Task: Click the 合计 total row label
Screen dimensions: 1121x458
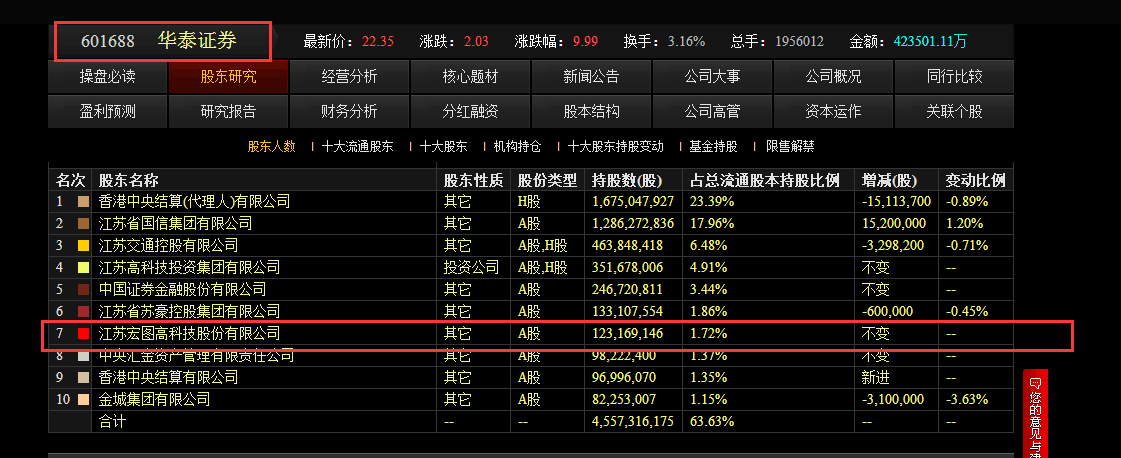Action: pos(112,422)
